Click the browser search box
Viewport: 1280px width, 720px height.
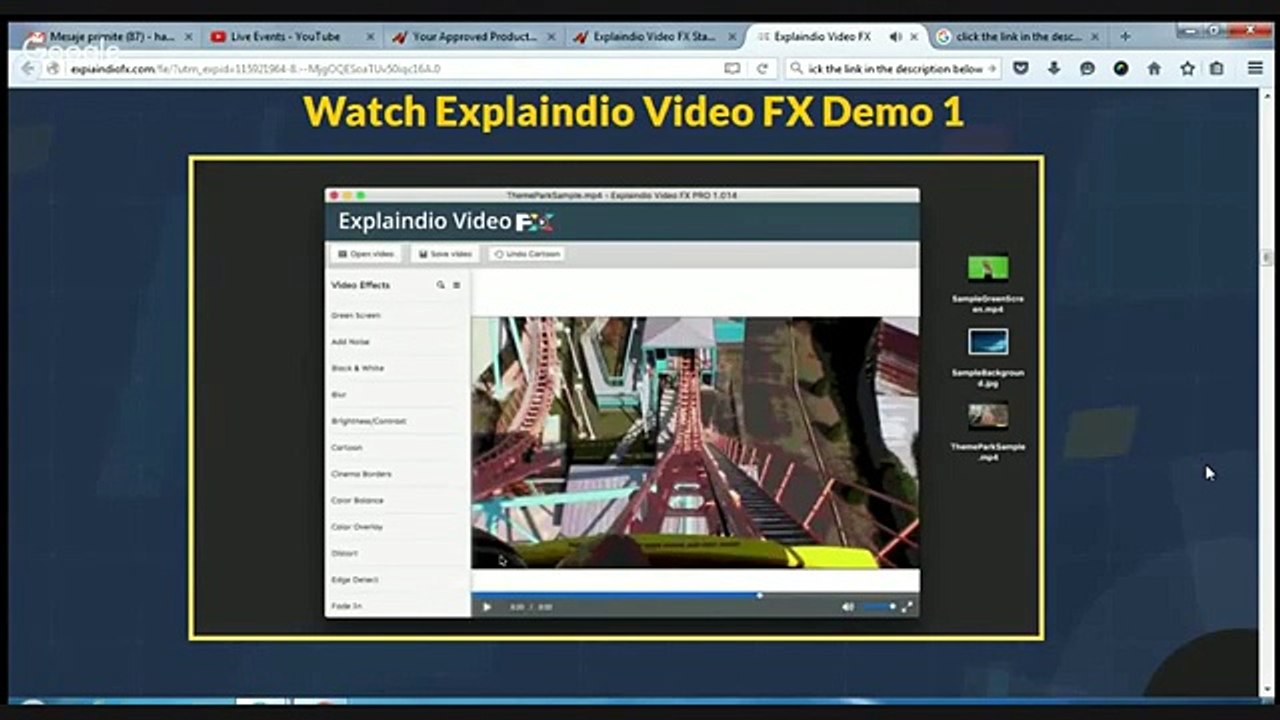point(893,69)
